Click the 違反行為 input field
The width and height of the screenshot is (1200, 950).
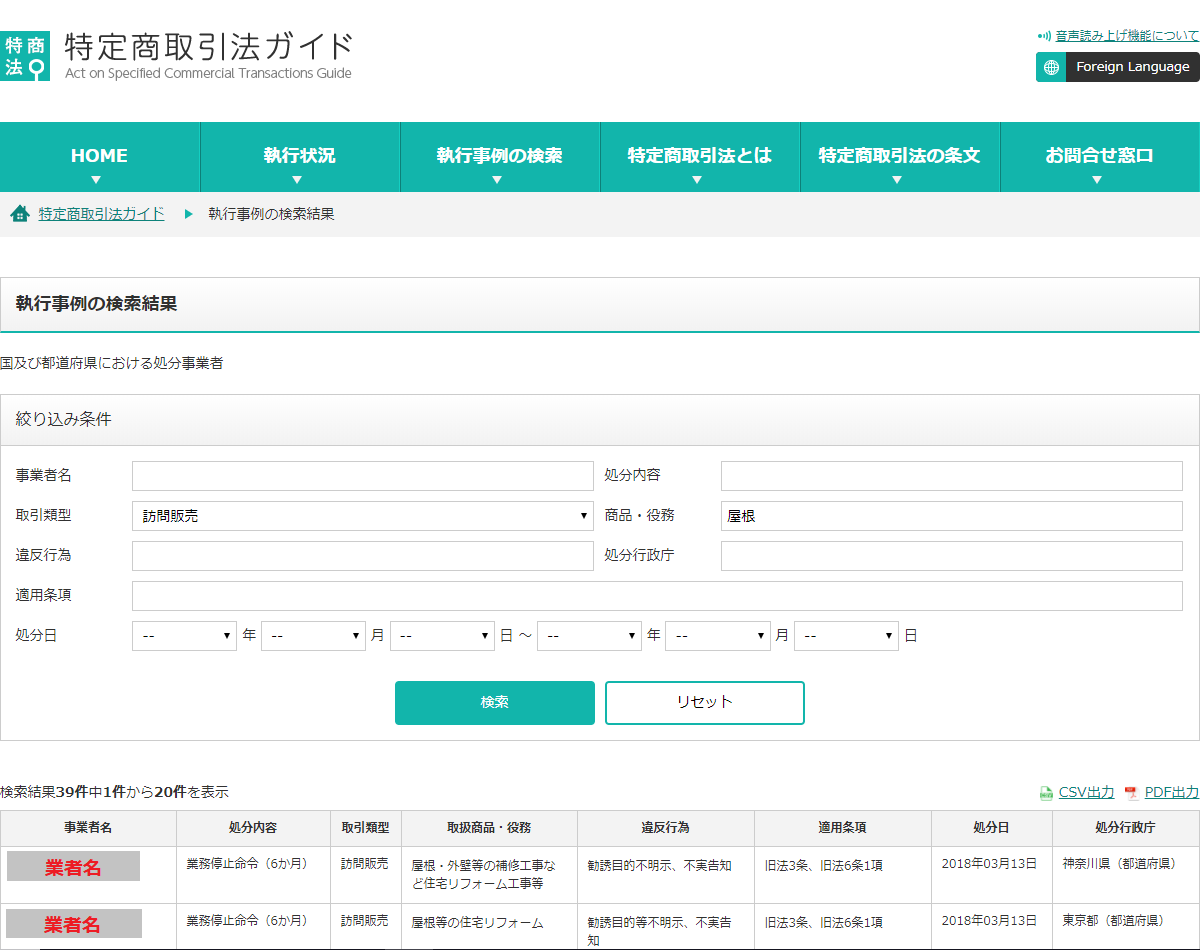click(x=363, y=556)
